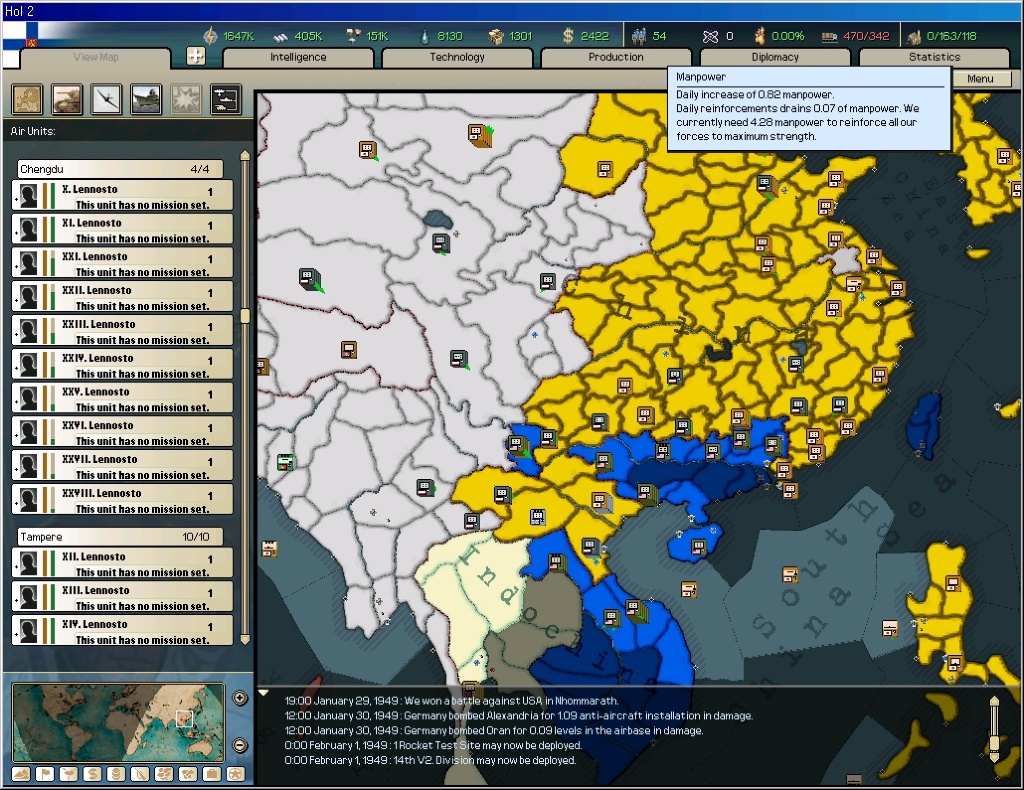This screenshot has width=1024, height=790.
Task: Click the Menu button
Action: [980, 78]
